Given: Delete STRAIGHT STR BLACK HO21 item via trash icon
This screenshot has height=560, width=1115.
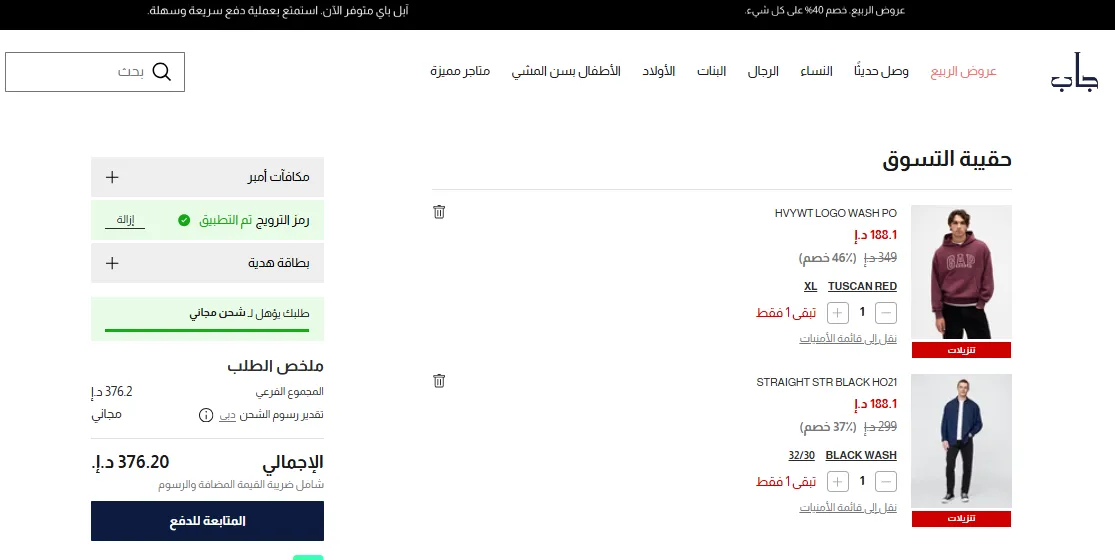Looking at the screenshot, I should pos(439,381).
